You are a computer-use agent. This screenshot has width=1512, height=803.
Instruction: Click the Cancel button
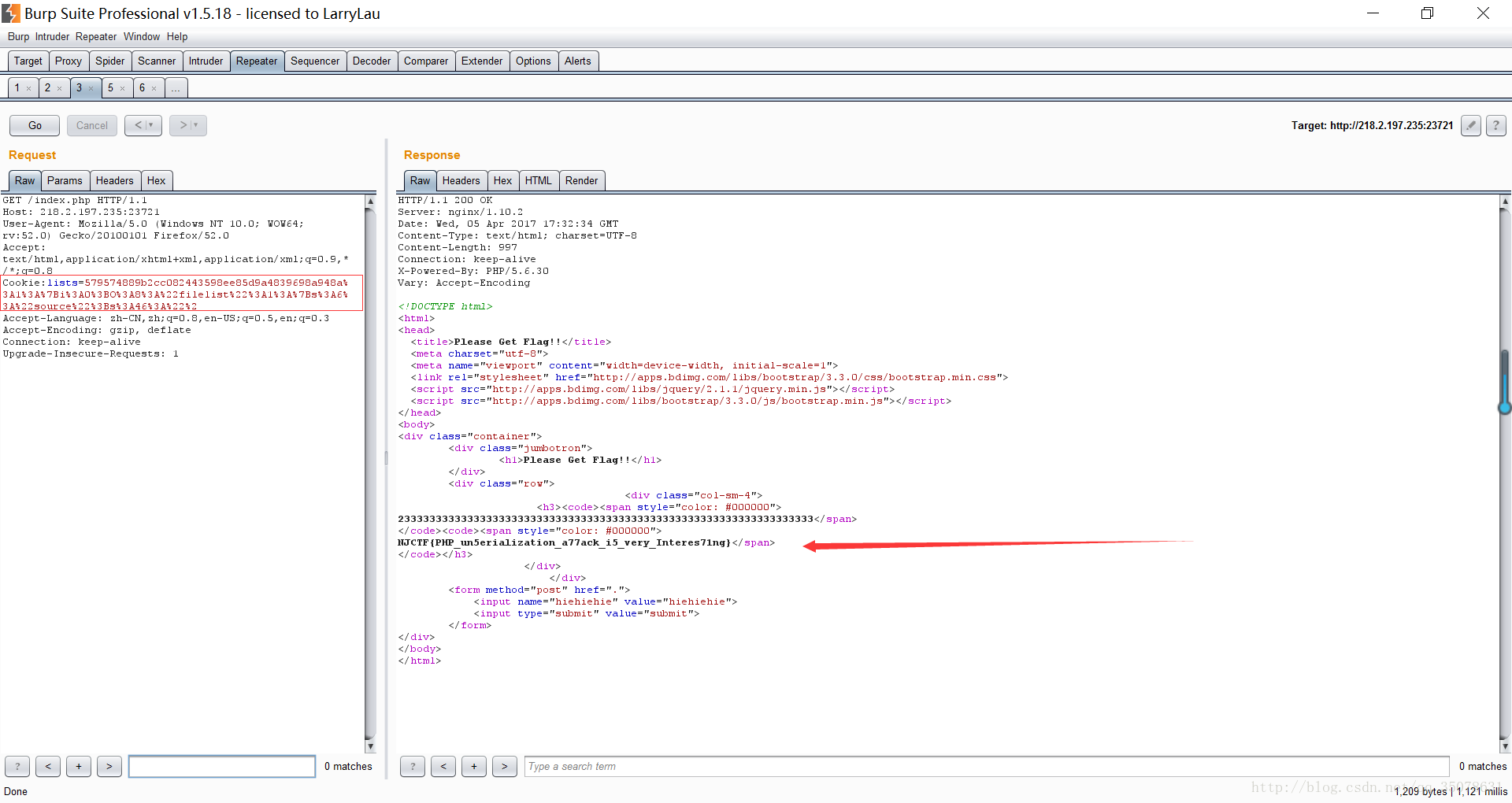point(92,125)
